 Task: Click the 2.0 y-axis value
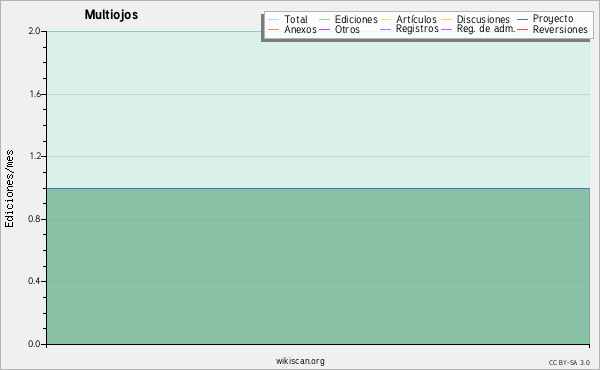click(34, 31)
